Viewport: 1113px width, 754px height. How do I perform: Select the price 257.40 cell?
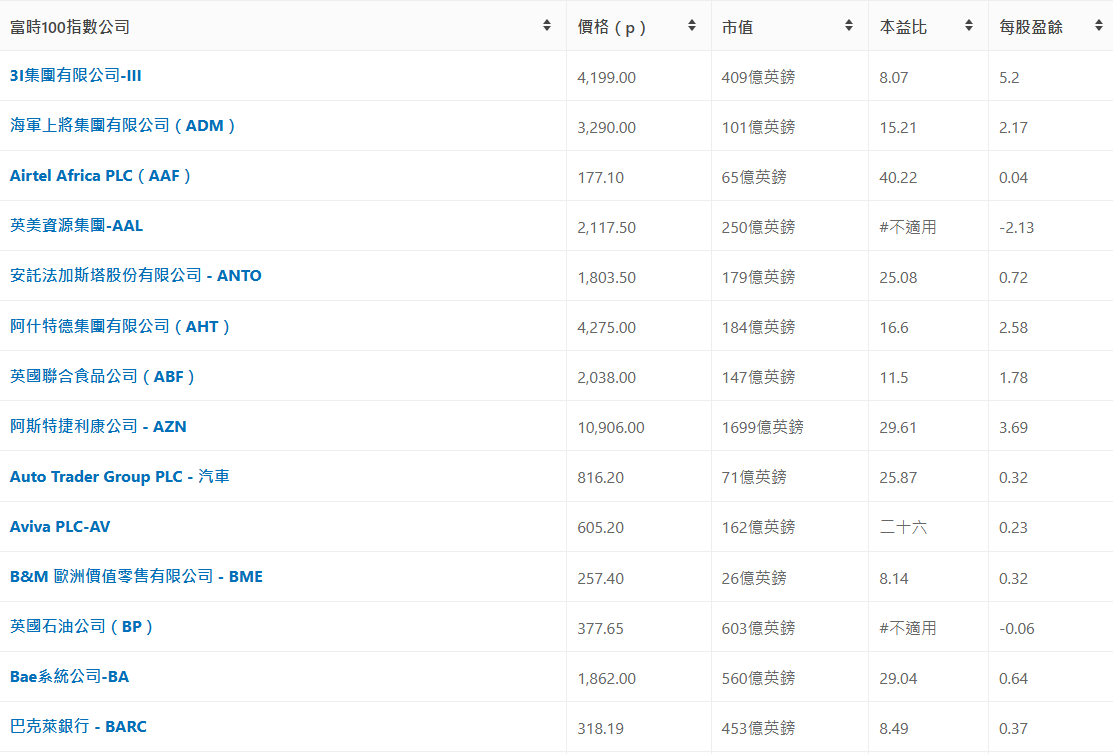pos(601,579)
